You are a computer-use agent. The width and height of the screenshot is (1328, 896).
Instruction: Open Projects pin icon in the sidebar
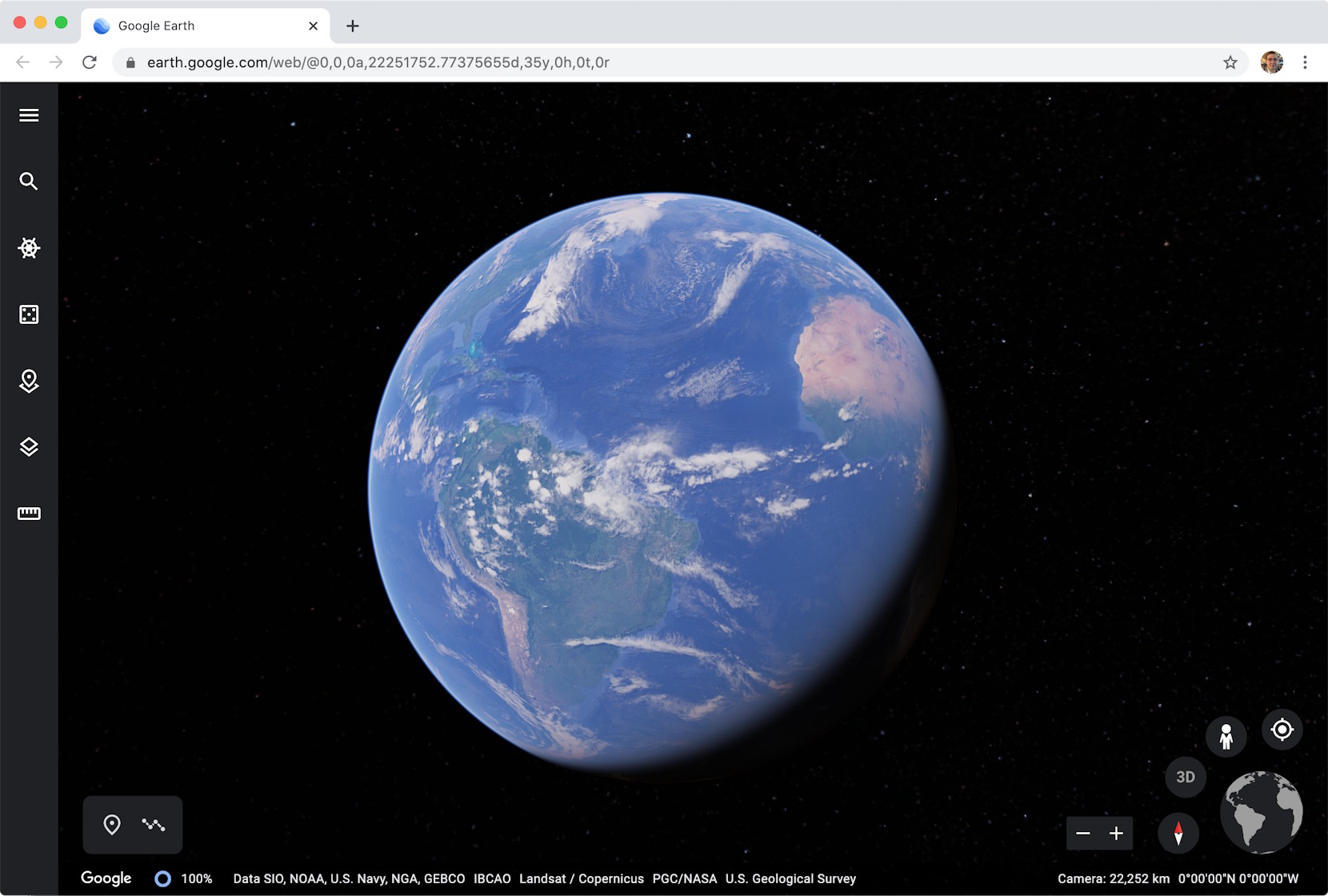click(29, 381)
